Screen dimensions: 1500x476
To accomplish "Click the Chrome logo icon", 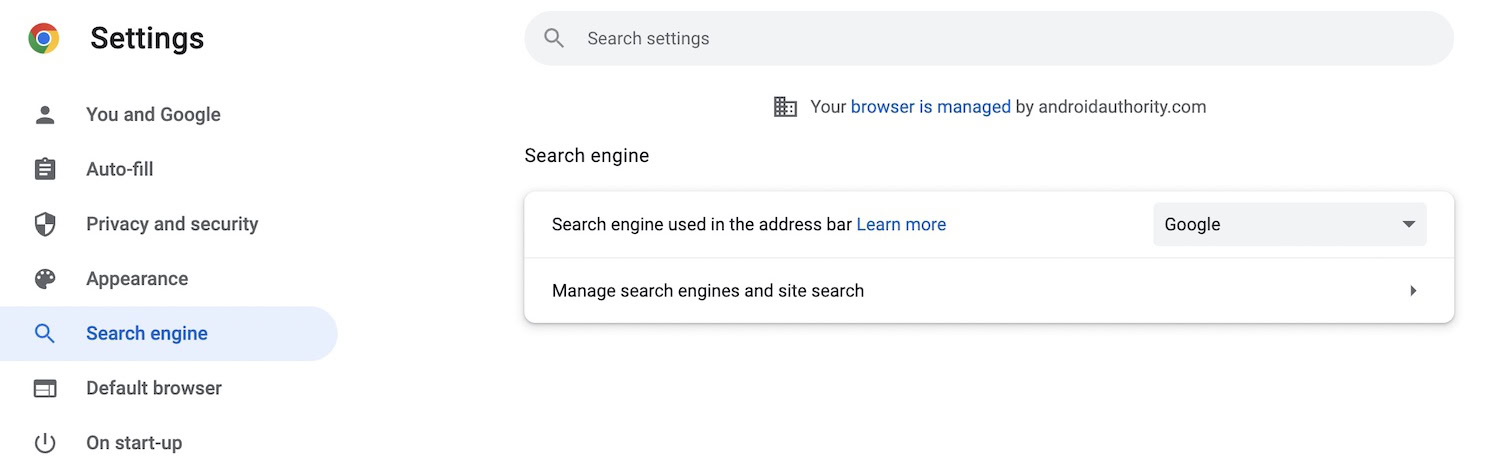I will 44,39.
